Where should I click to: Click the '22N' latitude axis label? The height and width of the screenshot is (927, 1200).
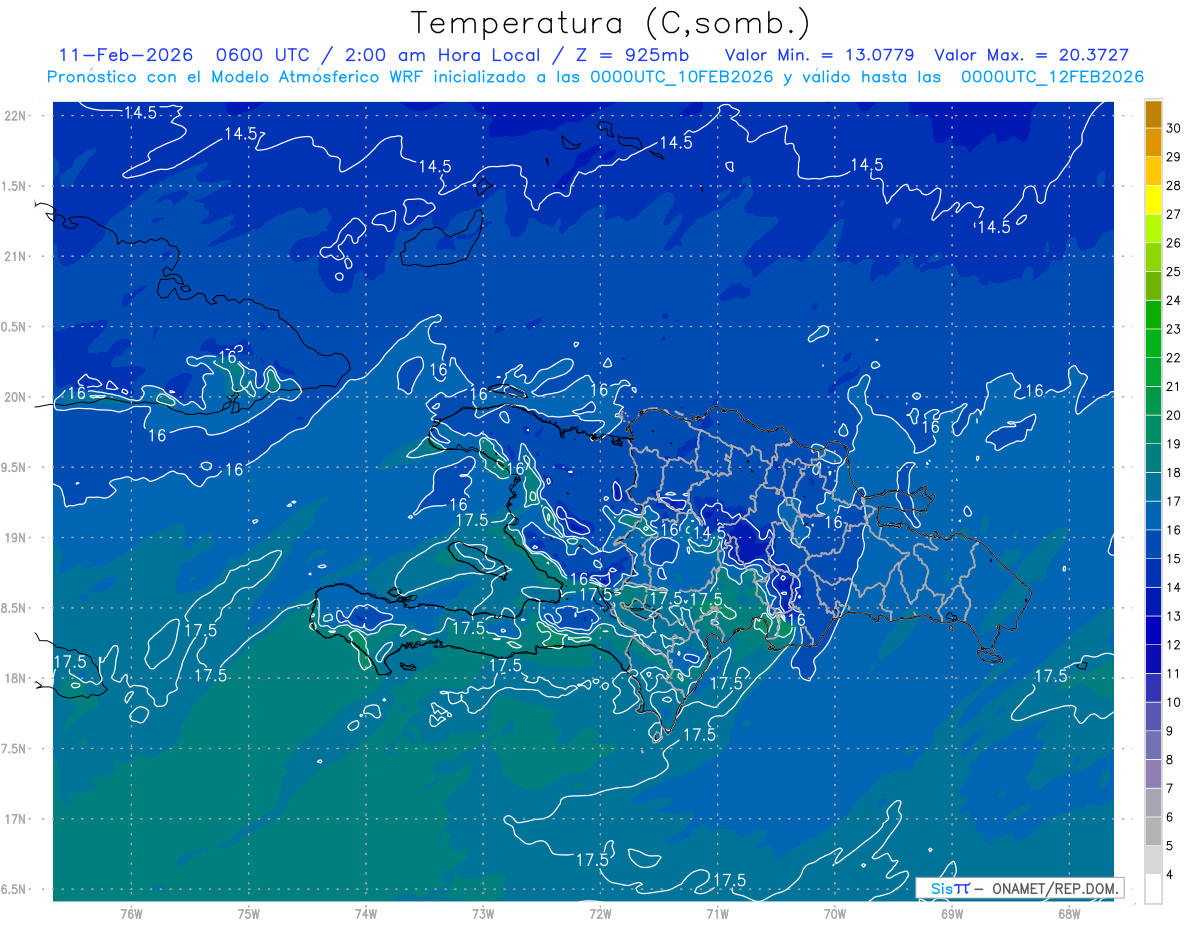pos(15,116)
